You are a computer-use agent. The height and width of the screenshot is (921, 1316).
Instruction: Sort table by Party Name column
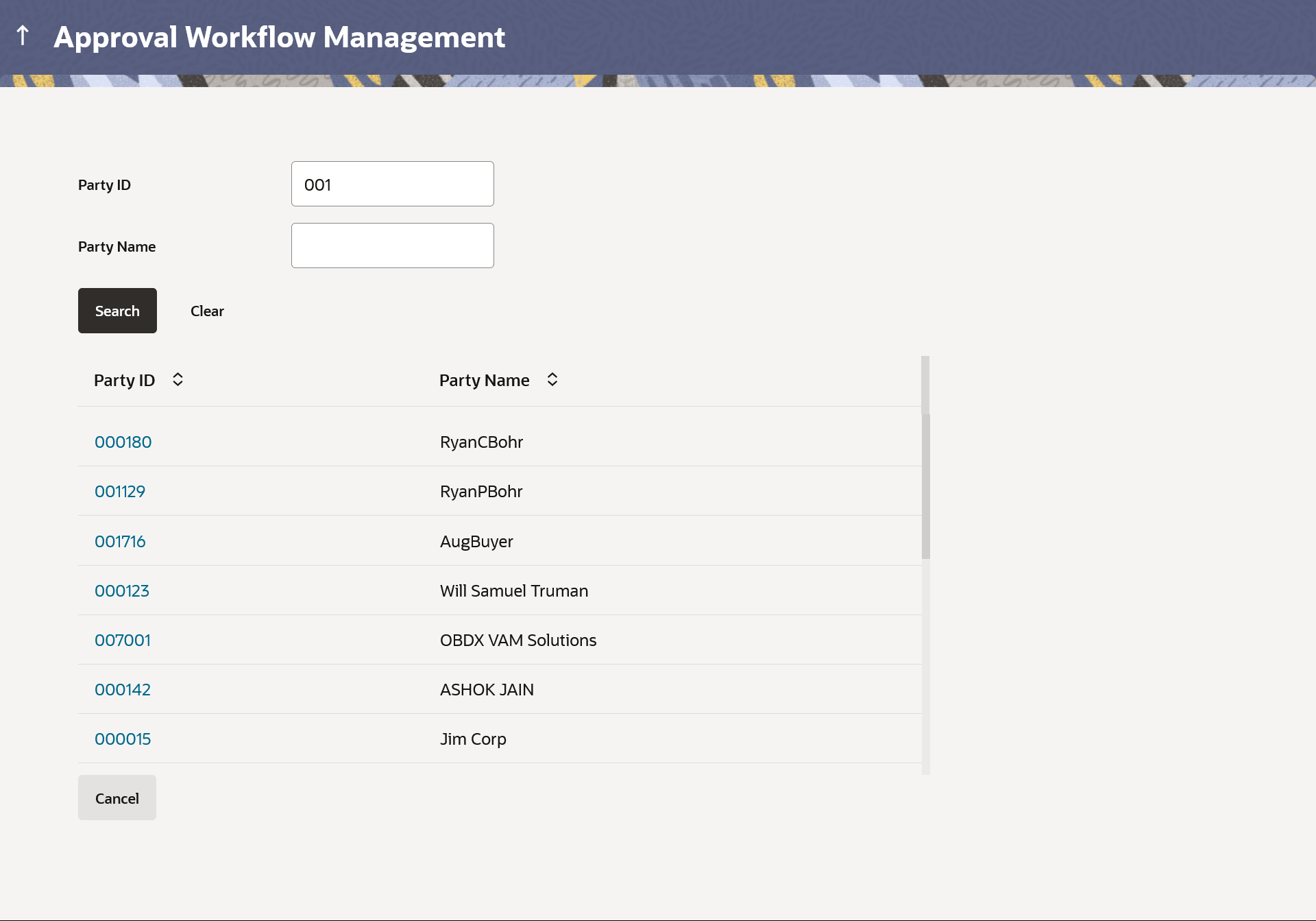(552, 380)
